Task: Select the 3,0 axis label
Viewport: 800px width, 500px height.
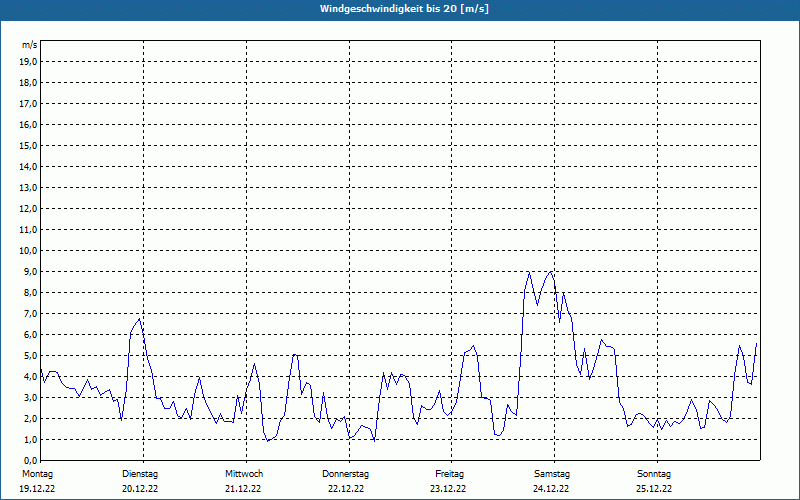Action: click(30, 397)
